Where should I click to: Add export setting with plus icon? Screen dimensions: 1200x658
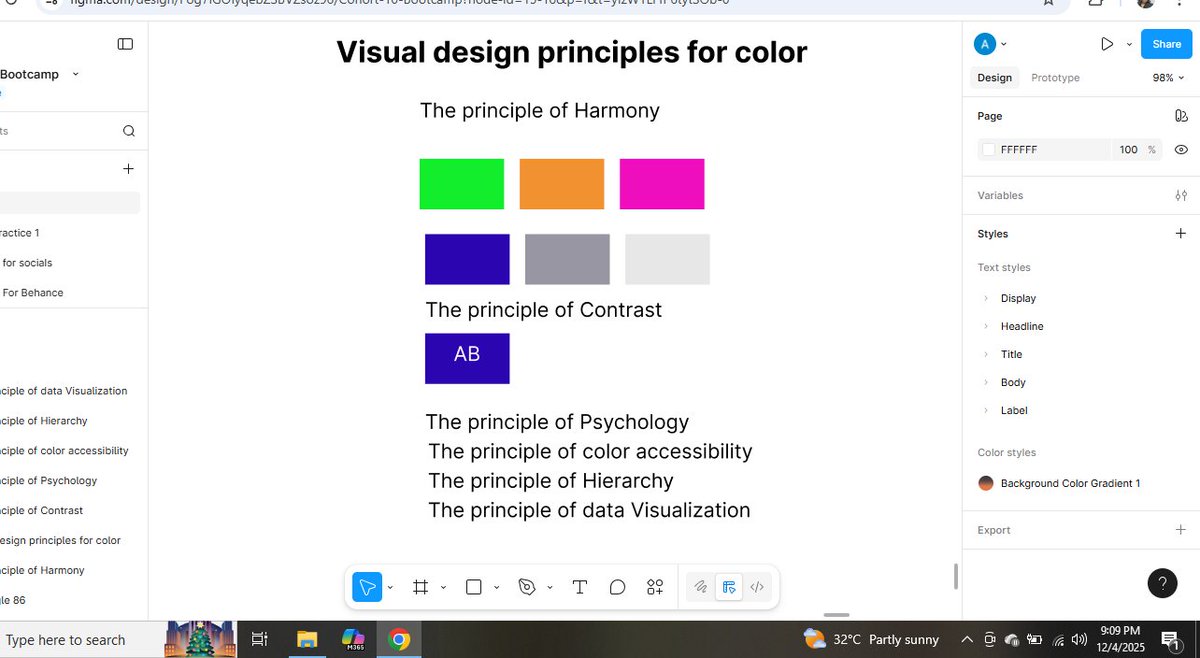(1181, 530)
